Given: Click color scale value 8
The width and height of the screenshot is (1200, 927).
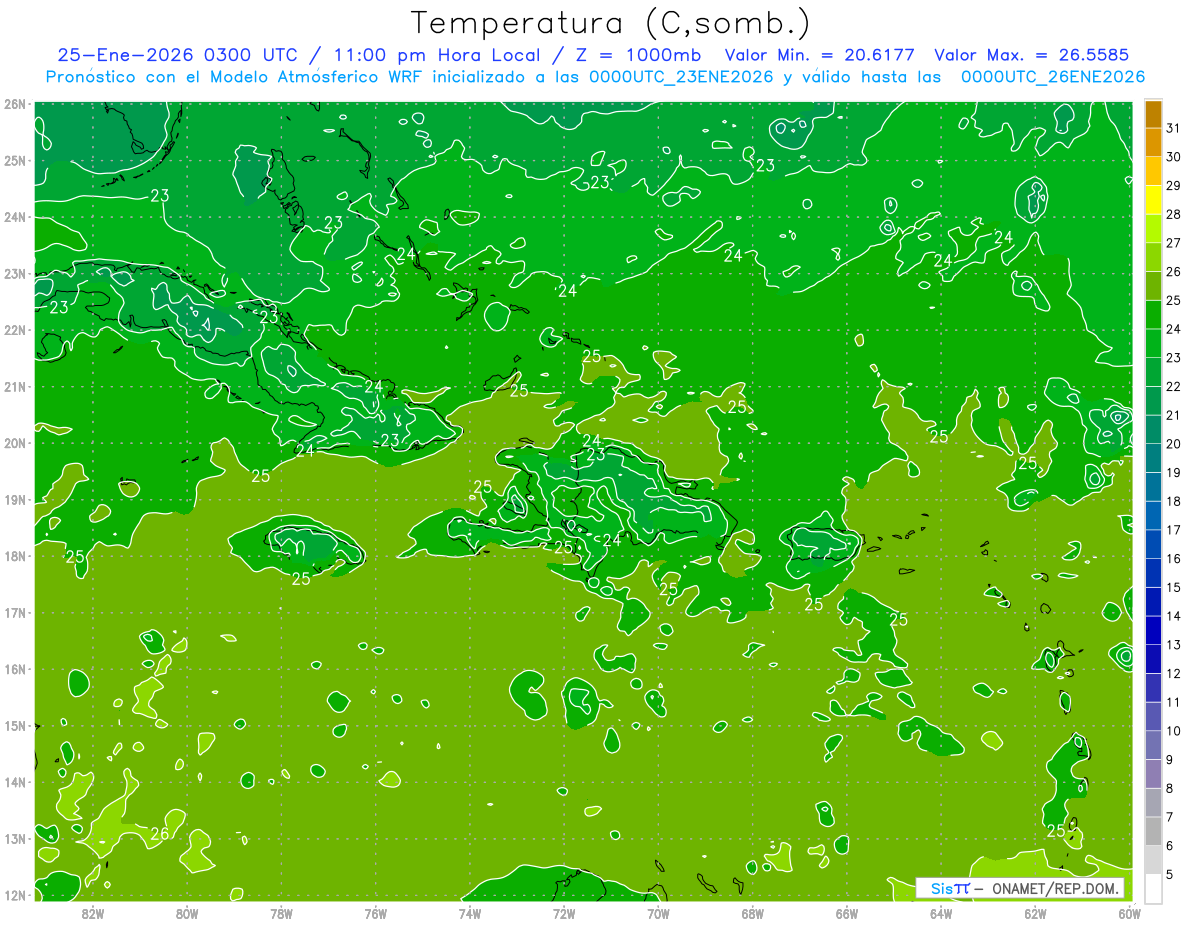Looking at the screenshot, I should (x=1169, y=788).
